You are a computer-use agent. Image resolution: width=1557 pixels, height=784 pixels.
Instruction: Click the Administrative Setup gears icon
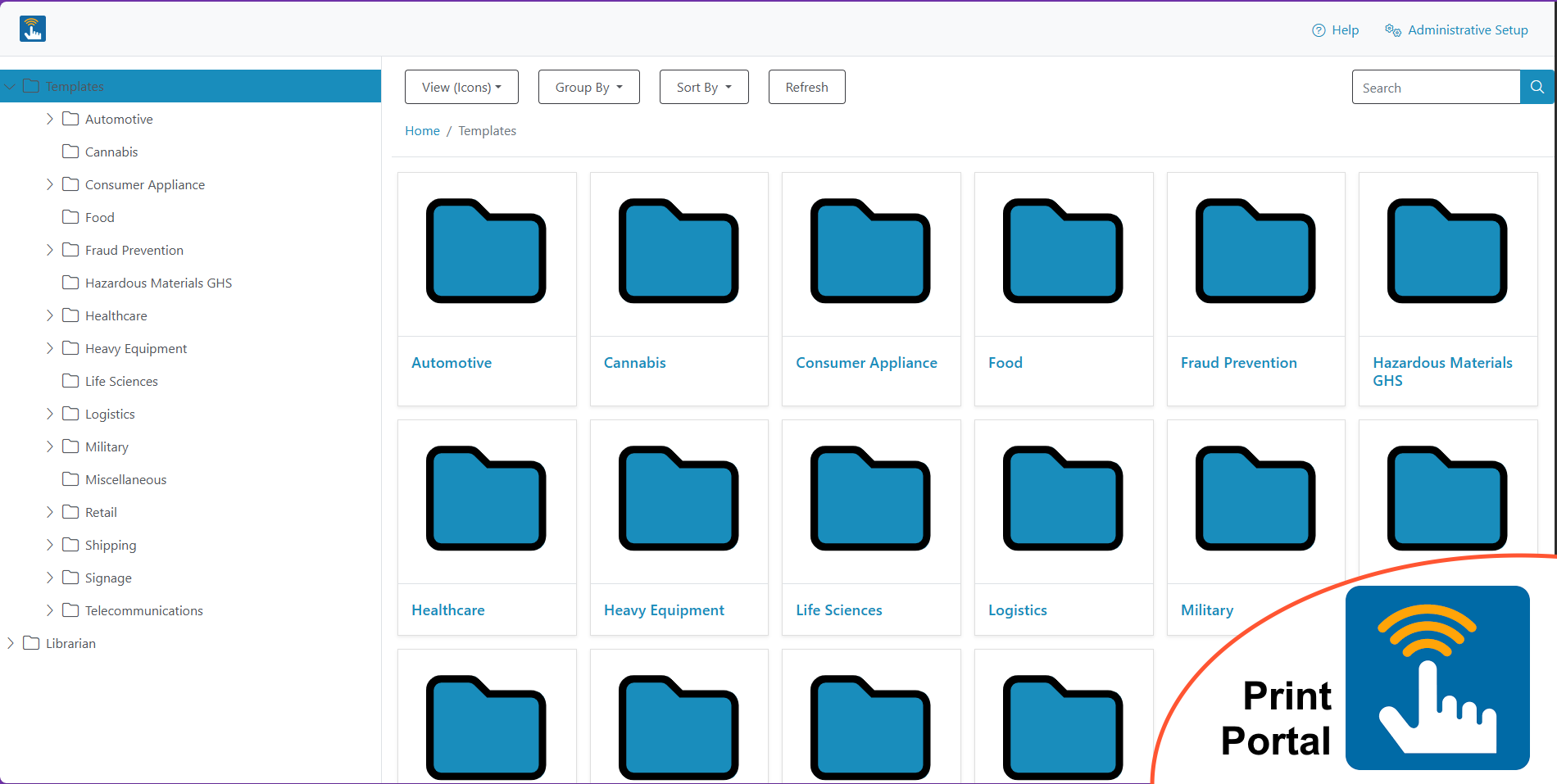1393,30
